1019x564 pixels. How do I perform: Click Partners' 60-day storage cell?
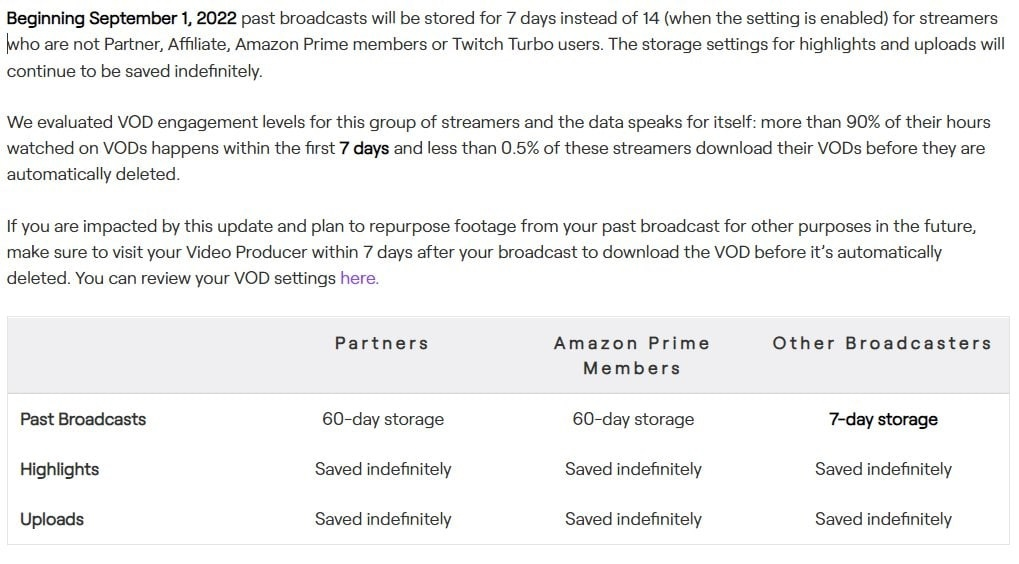click(x=383, y=419)
